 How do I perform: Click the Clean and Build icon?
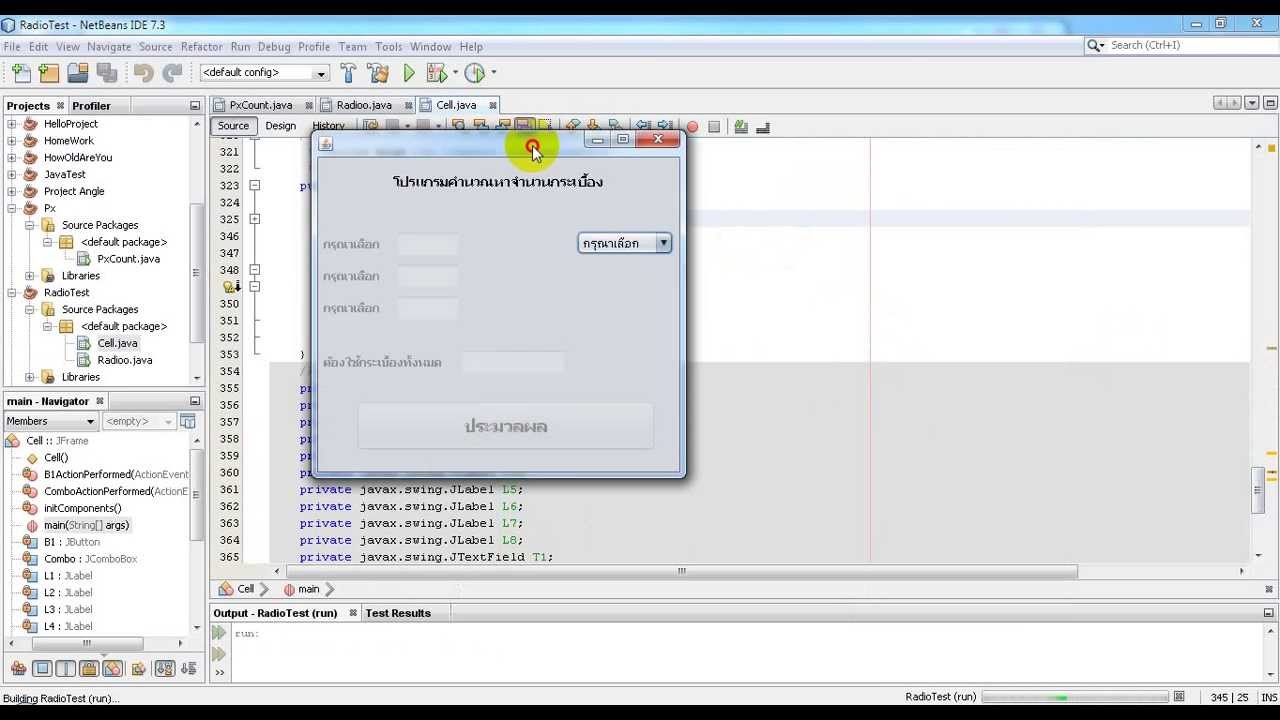pos(378,73)
